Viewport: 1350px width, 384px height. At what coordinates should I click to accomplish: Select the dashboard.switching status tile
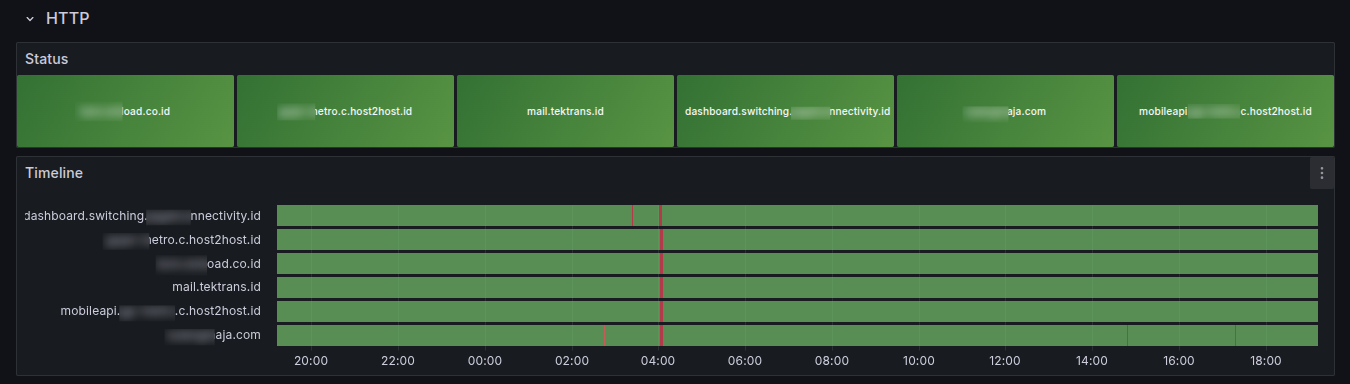click(x=785, y=111)
